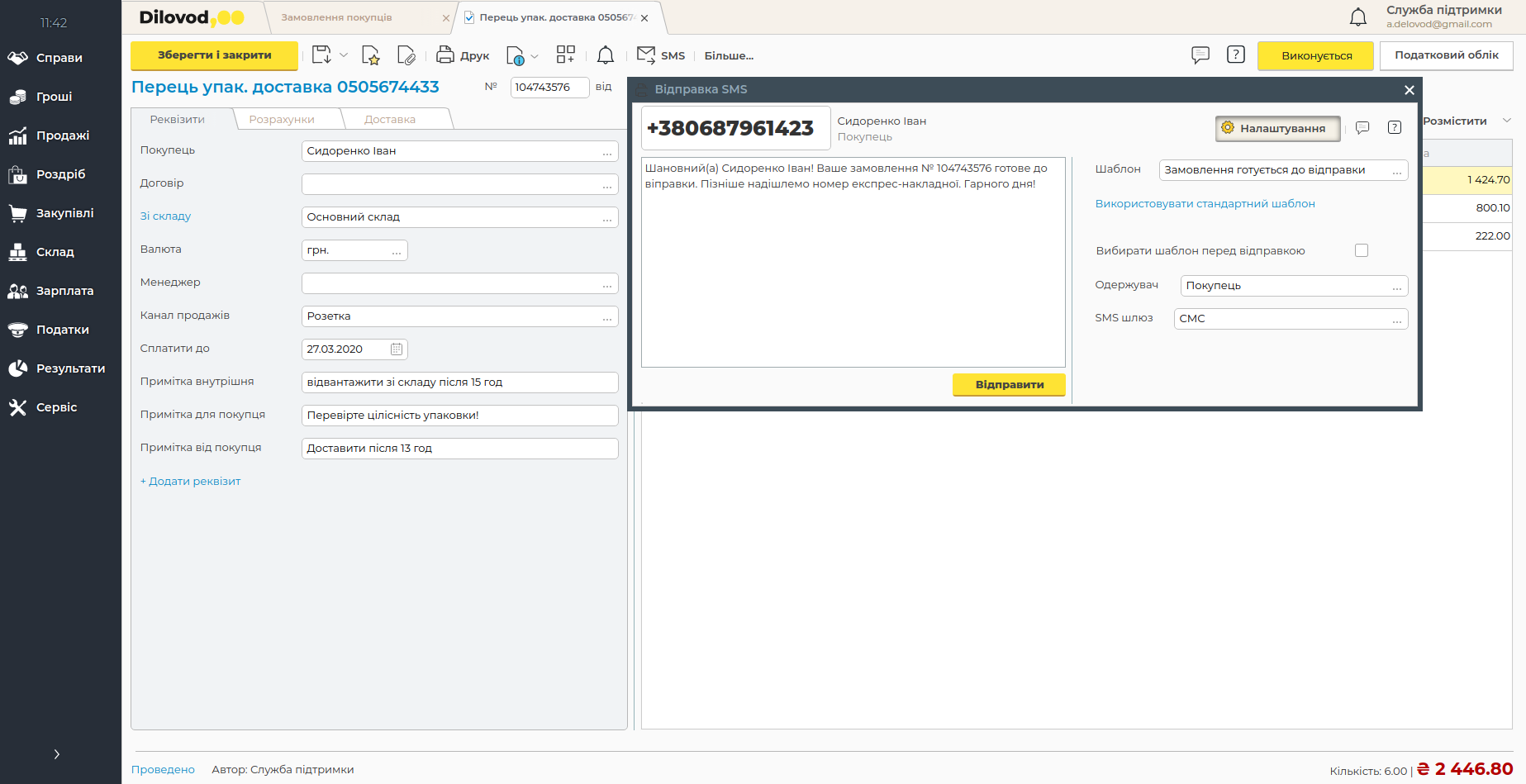Click the Відправити send button
The image size is (1526, 784).
click(x=1009, y=385)
